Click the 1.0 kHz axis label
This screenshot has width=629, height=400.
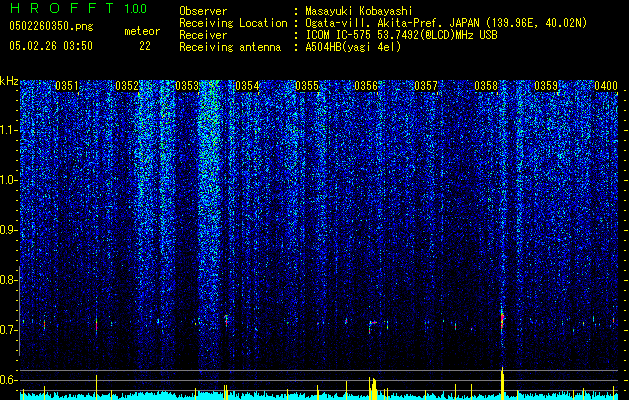coord(9,180)
